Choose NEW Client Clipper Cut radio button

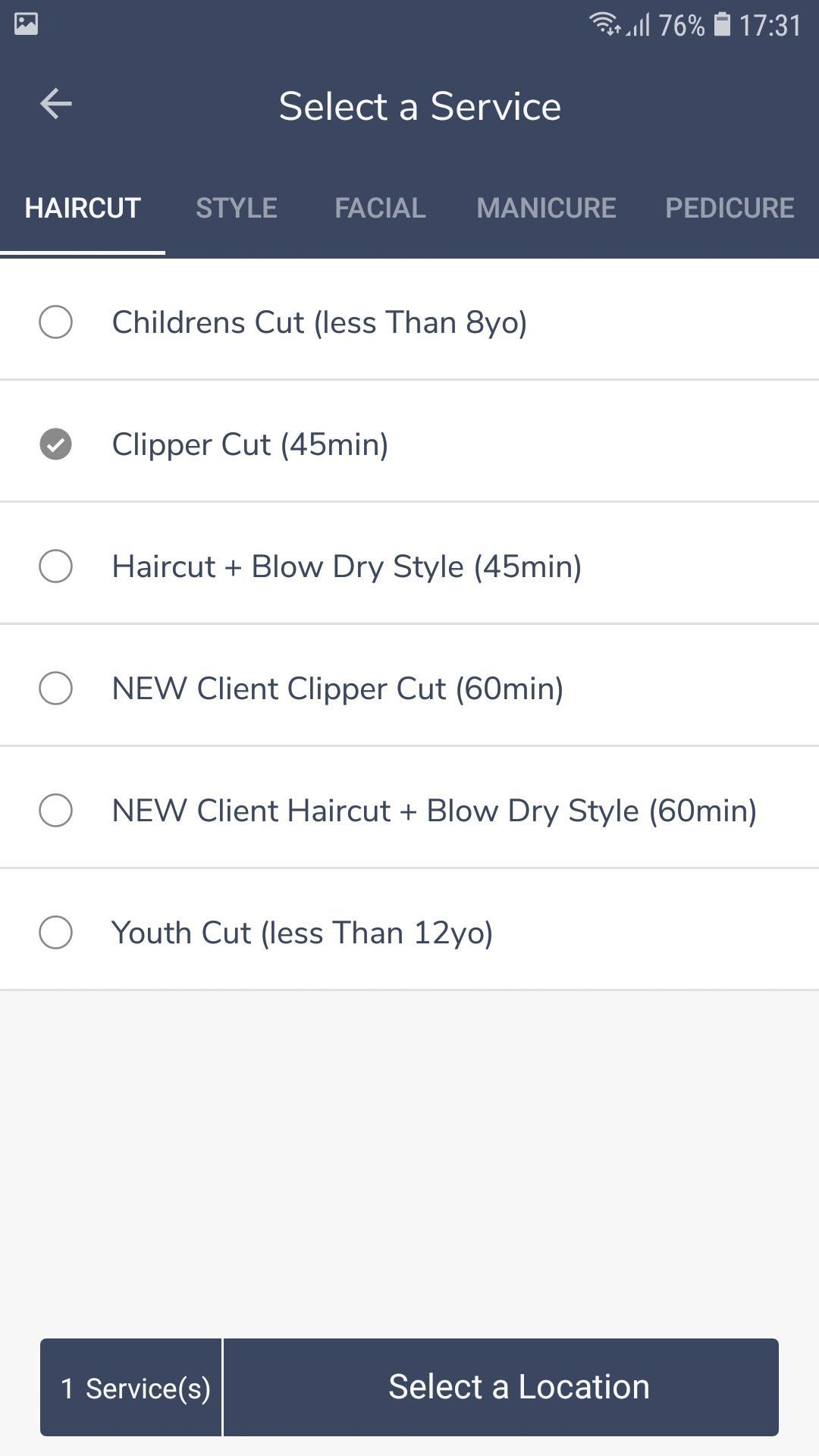[x=55, y=688]
